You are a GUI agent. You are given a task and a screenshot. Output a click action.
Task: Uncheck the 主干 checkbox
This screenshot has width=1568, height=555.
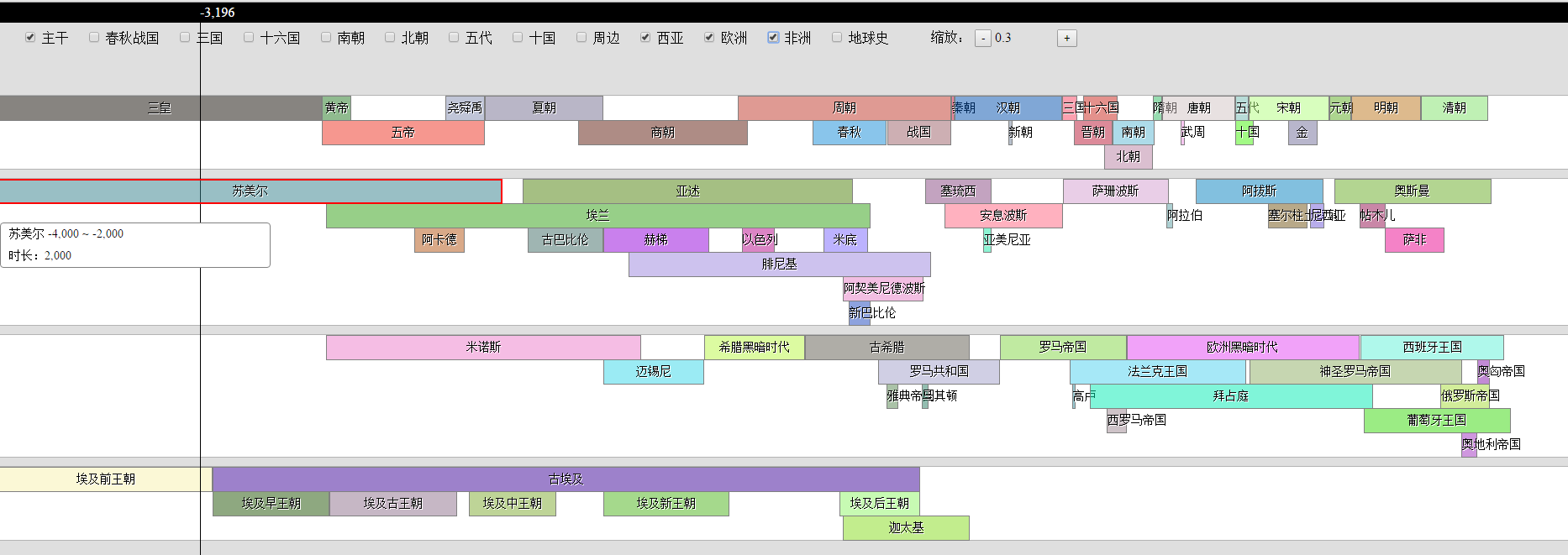30,38
